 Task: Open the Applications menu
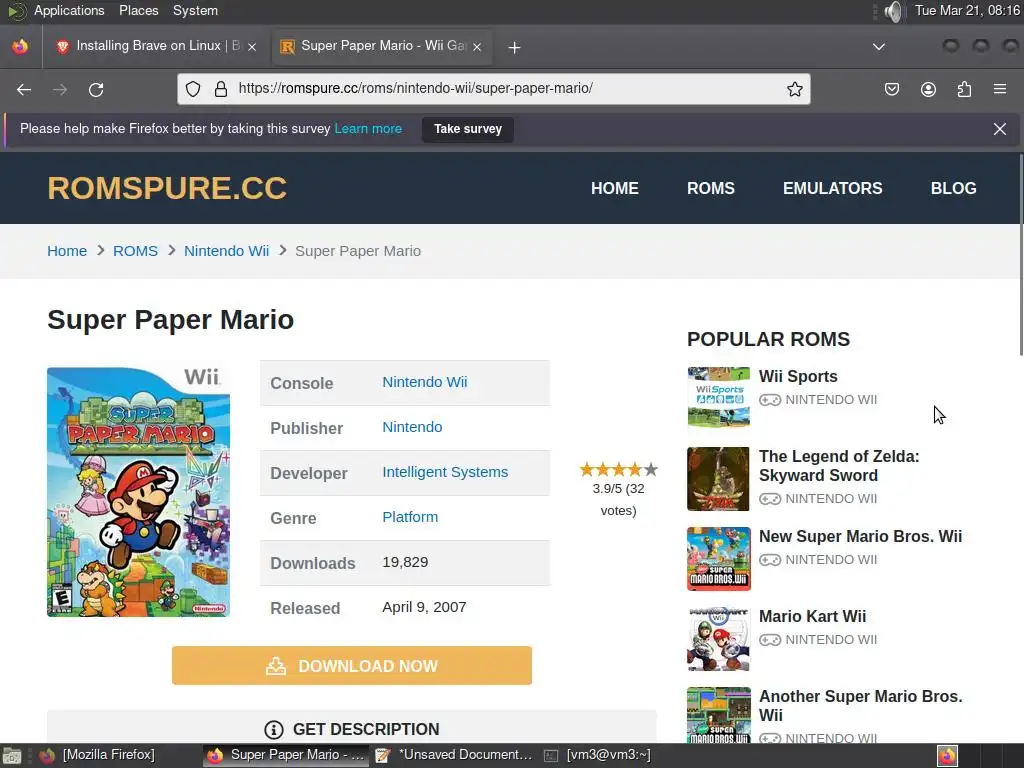tap(69, 10)
